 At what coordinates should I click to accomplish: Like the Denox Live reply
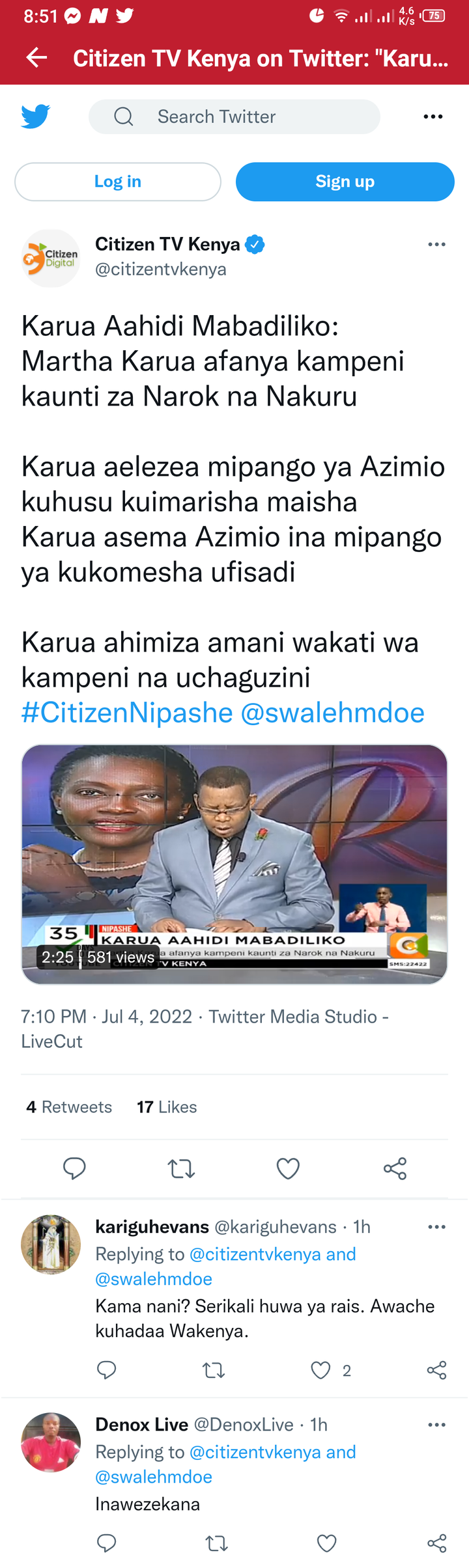click(326, 1543)
